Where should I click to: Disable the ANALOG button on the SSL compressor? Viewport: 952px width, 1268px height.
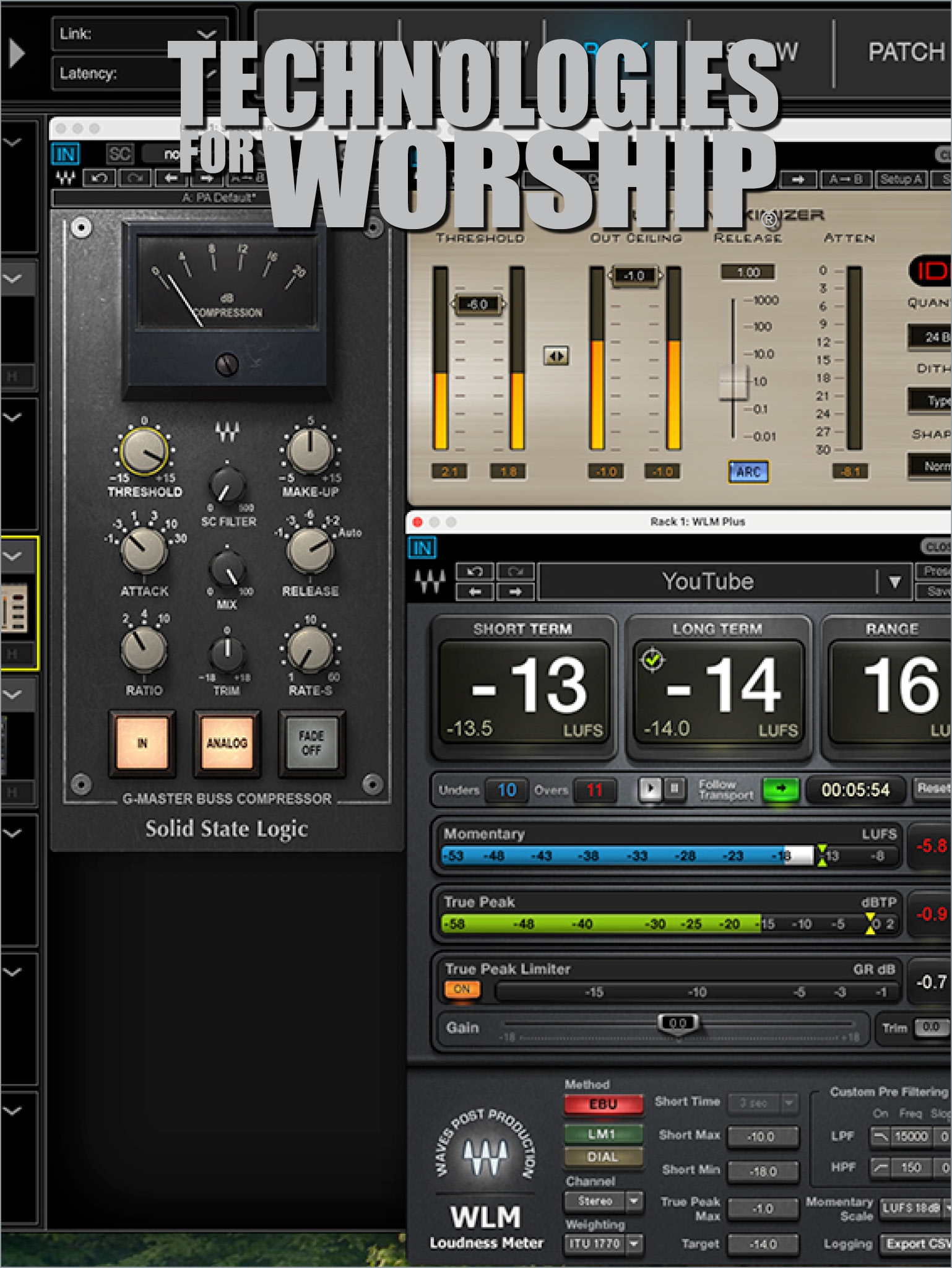pyautogui.click(x=227, y=742)
